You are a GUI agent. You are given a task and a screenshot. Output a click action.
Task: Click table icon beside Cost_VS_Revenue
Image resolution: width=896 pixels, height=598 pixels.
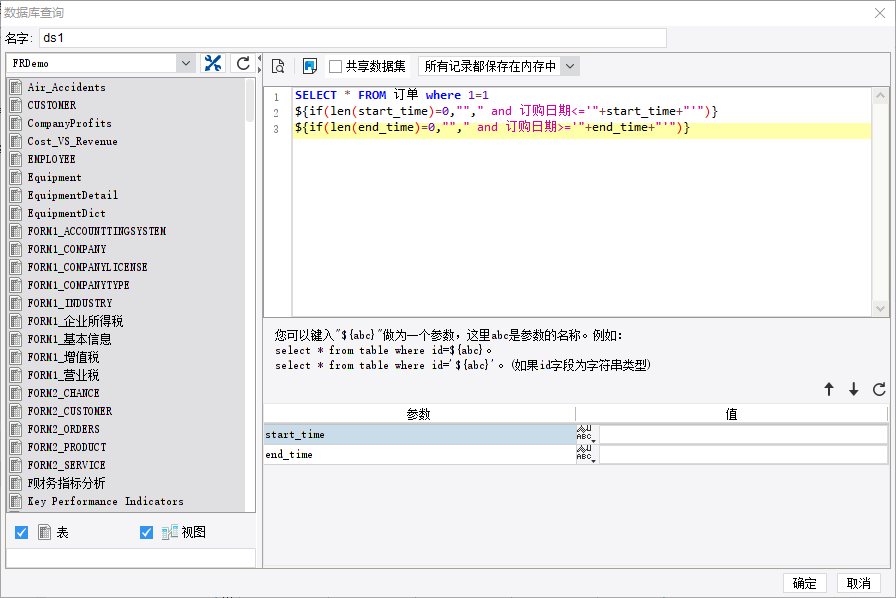(16, 141)
